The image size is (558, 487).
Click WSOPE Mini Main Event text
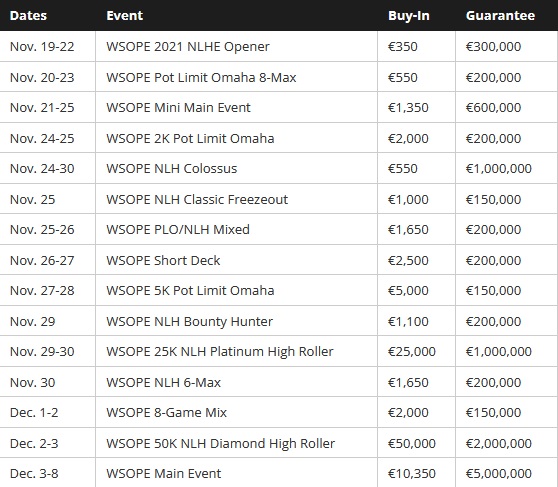[178, 108]
